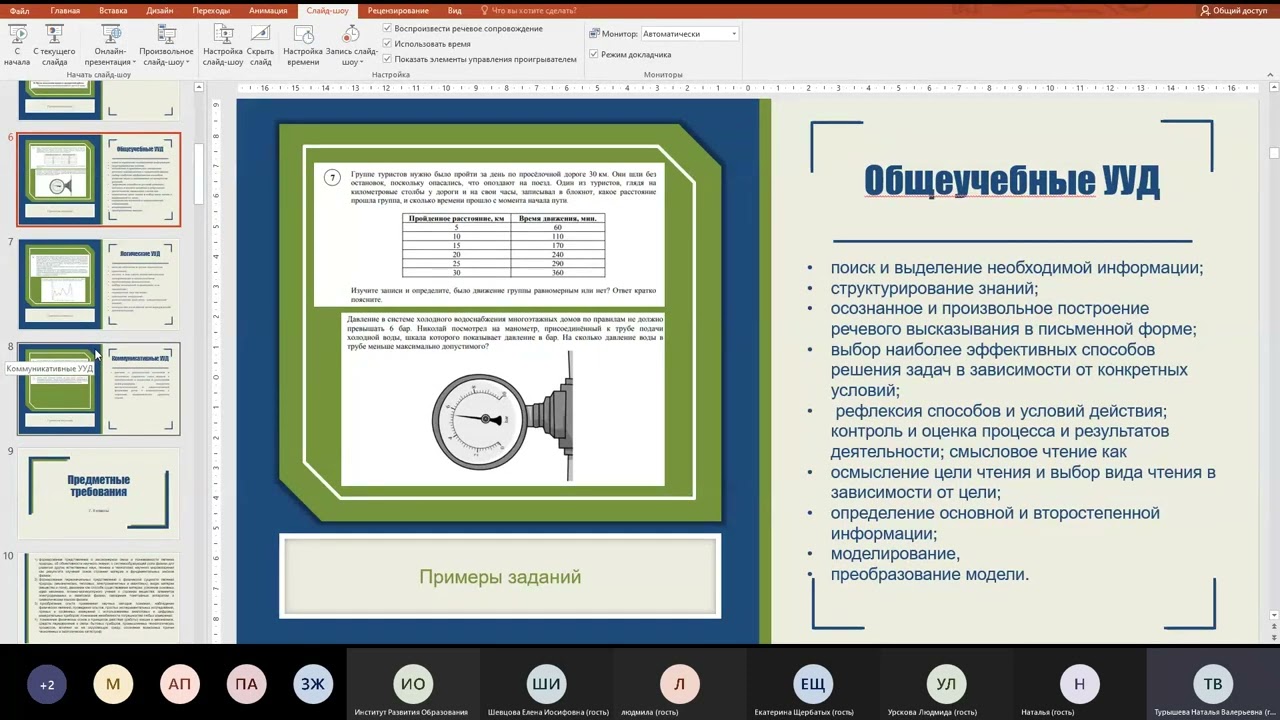Click Общеучебные УУД title text

(1012, 181)
